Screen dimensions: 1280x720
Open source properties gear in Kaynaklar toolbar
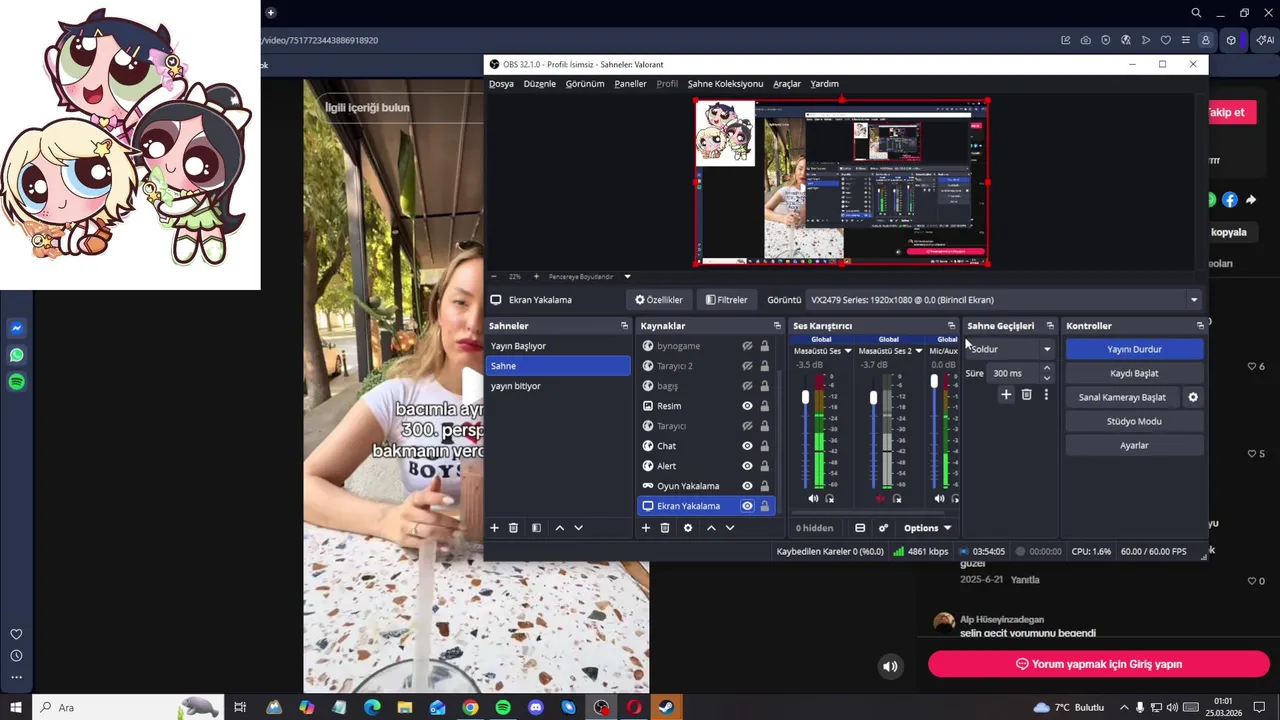click(687, 528)
